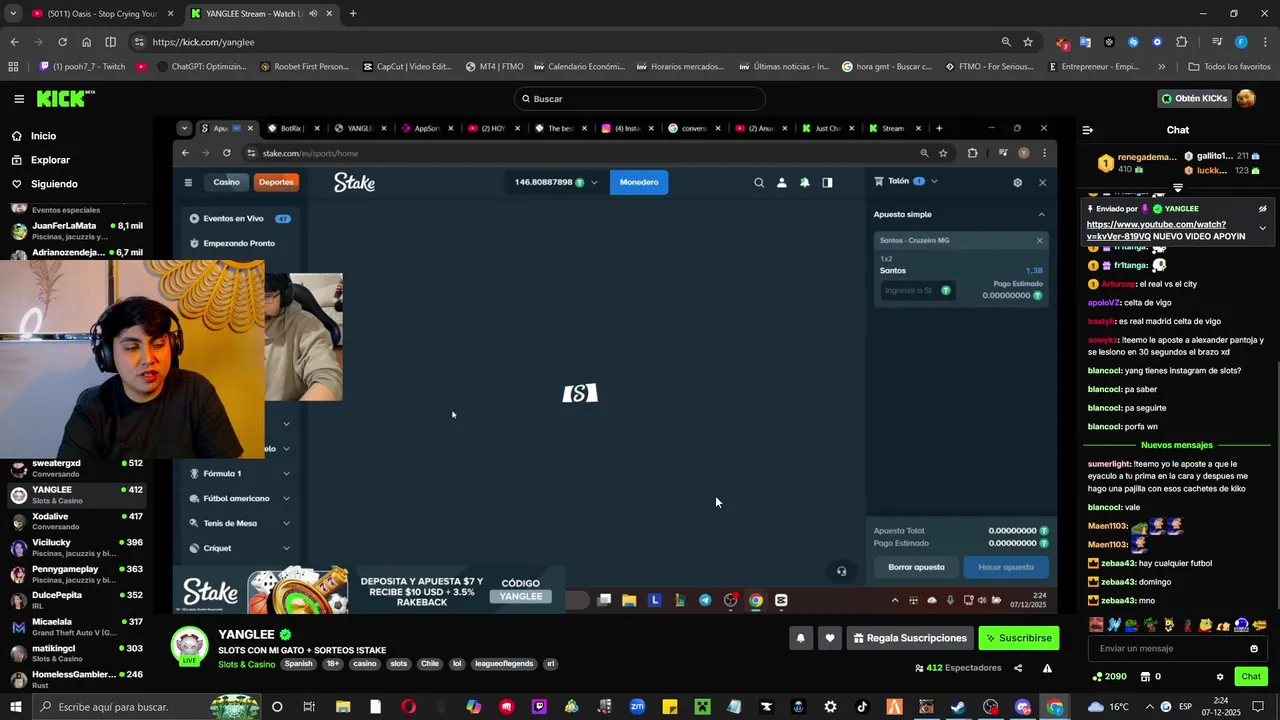Expand Fórmula 1 sports category
1280x720 pixels.
pos(240,473)
